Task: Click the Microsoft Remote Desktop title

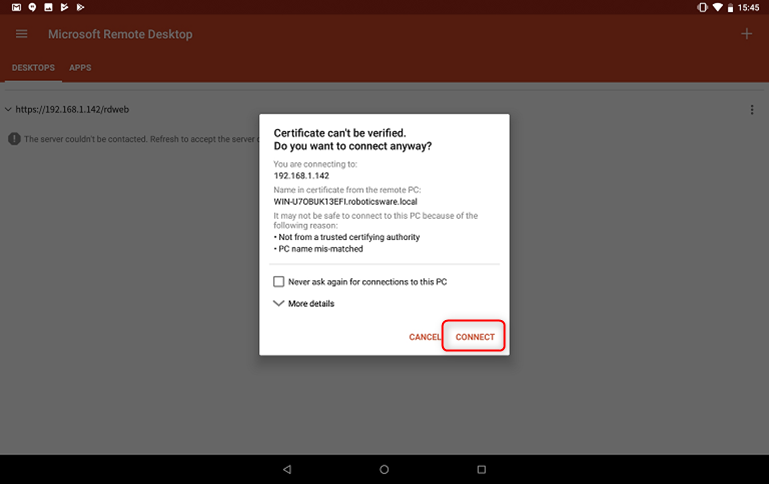Action: coord(120,34)
